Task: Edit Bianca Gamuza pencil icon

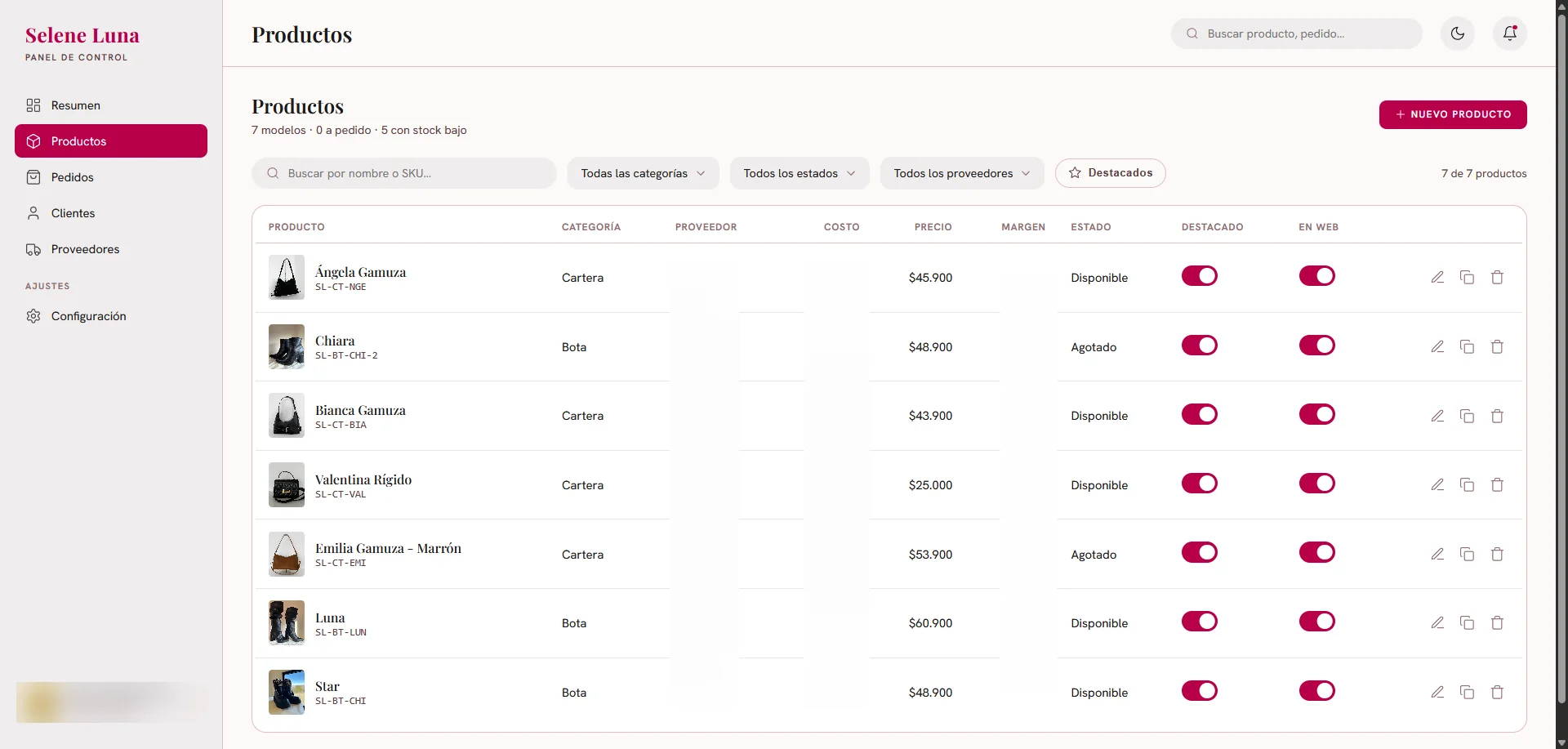Action: 1437,416
